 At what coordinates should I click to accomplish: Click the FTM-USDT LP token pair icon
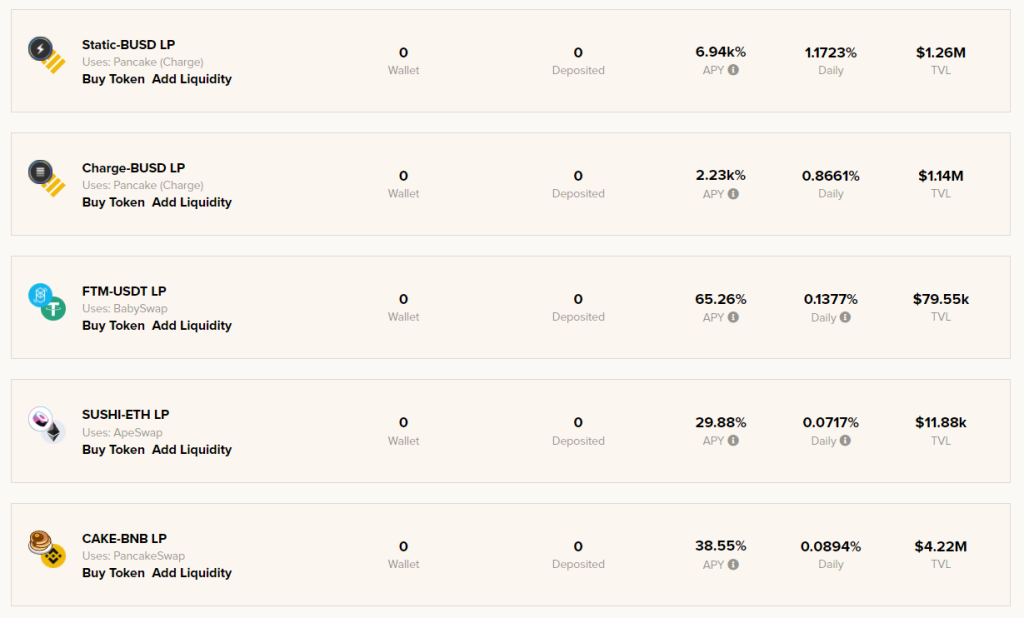click(x=46, y=302)
